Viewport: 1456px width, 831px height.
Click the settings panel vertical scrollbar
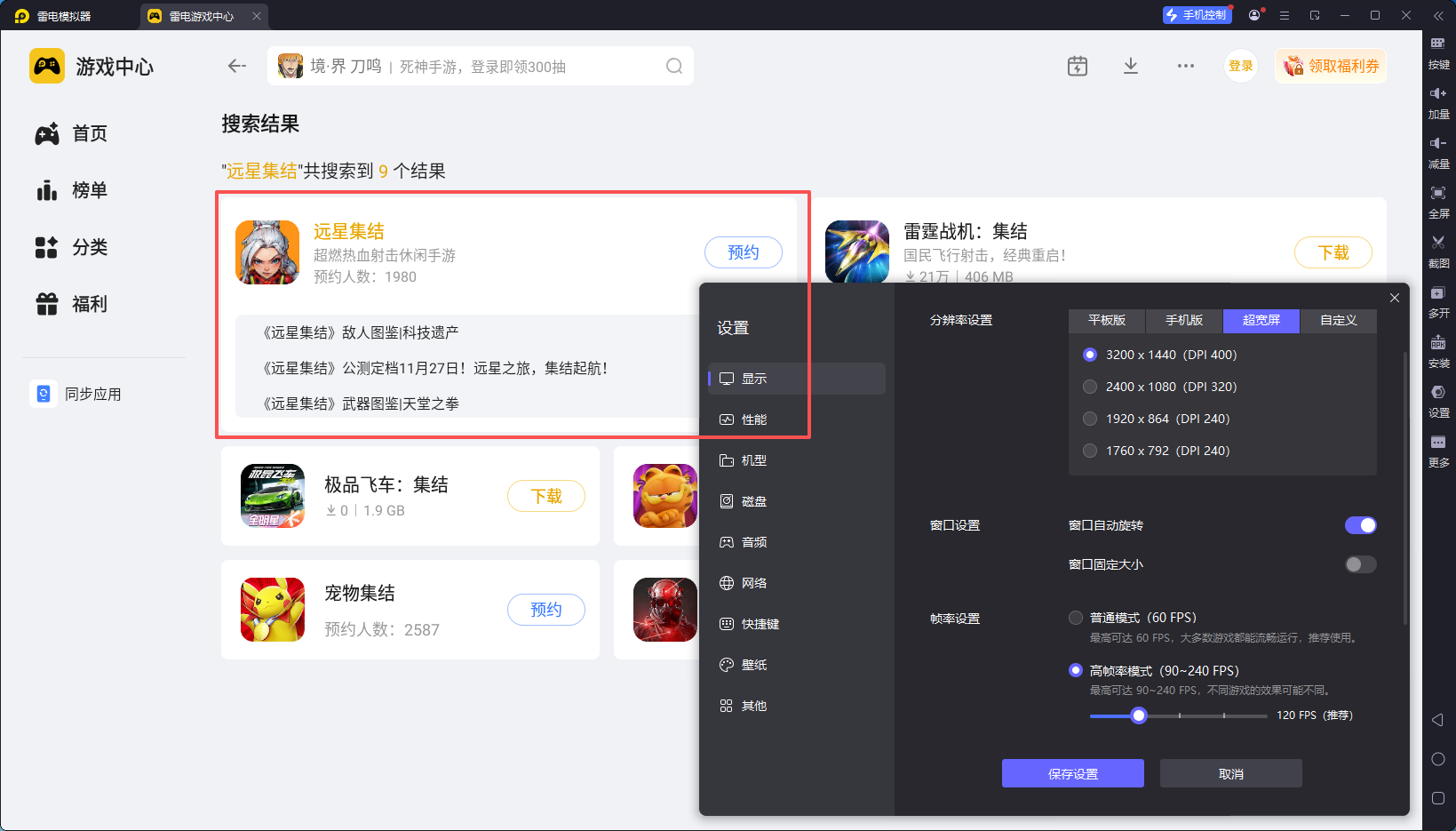1404,489
